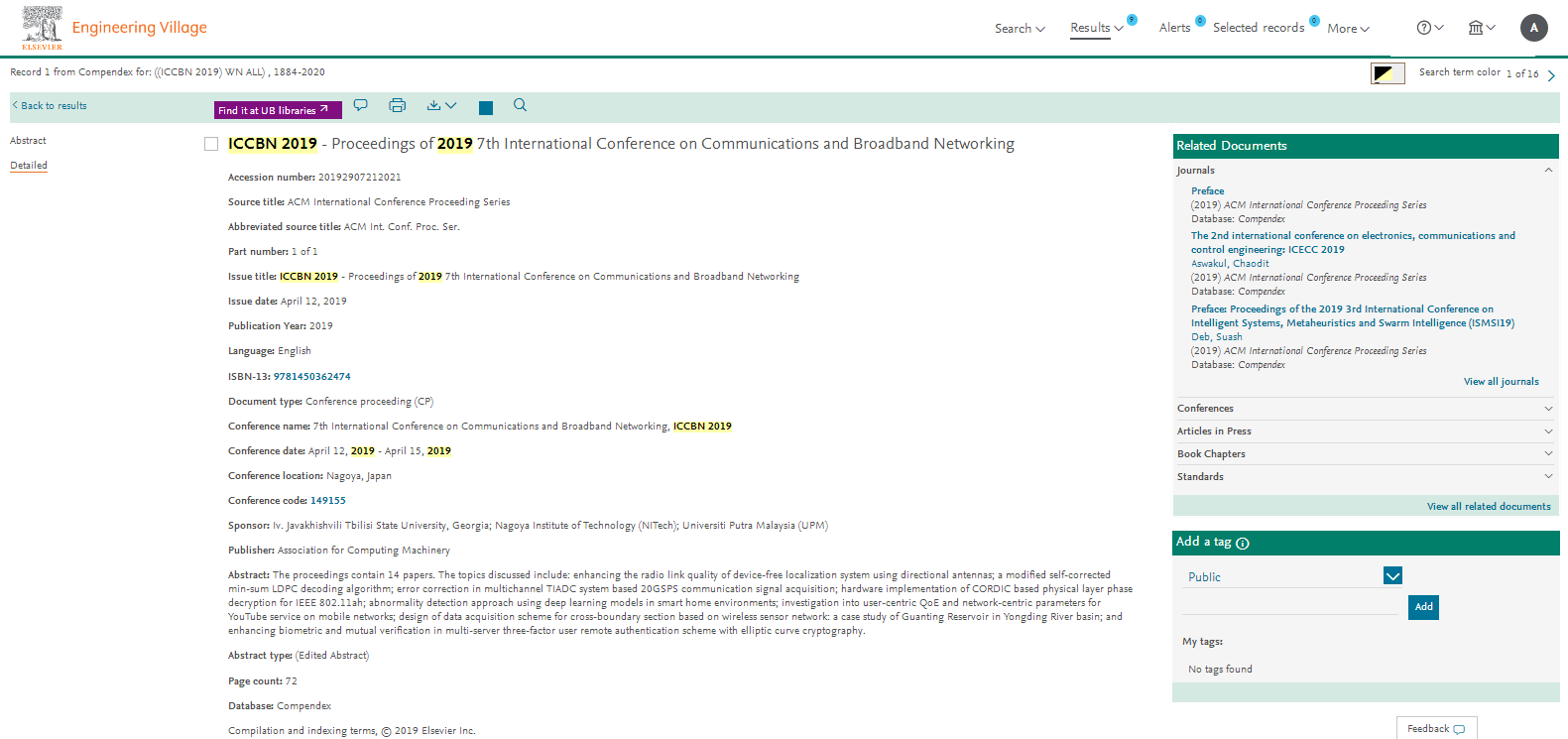Click the next record arrow icon
Image resolution: width=1568 pixels, height=739 pixels.
coord(1551,75)
